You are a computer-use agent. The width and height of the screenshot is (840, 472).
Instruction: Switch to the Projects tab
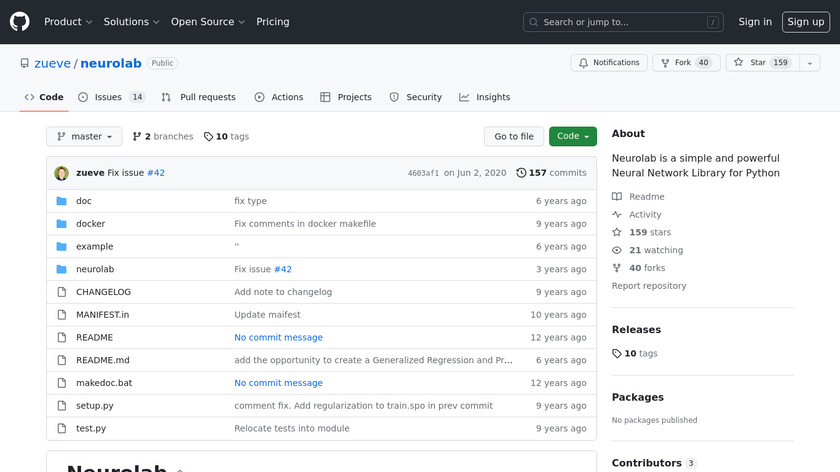[346, 97]
